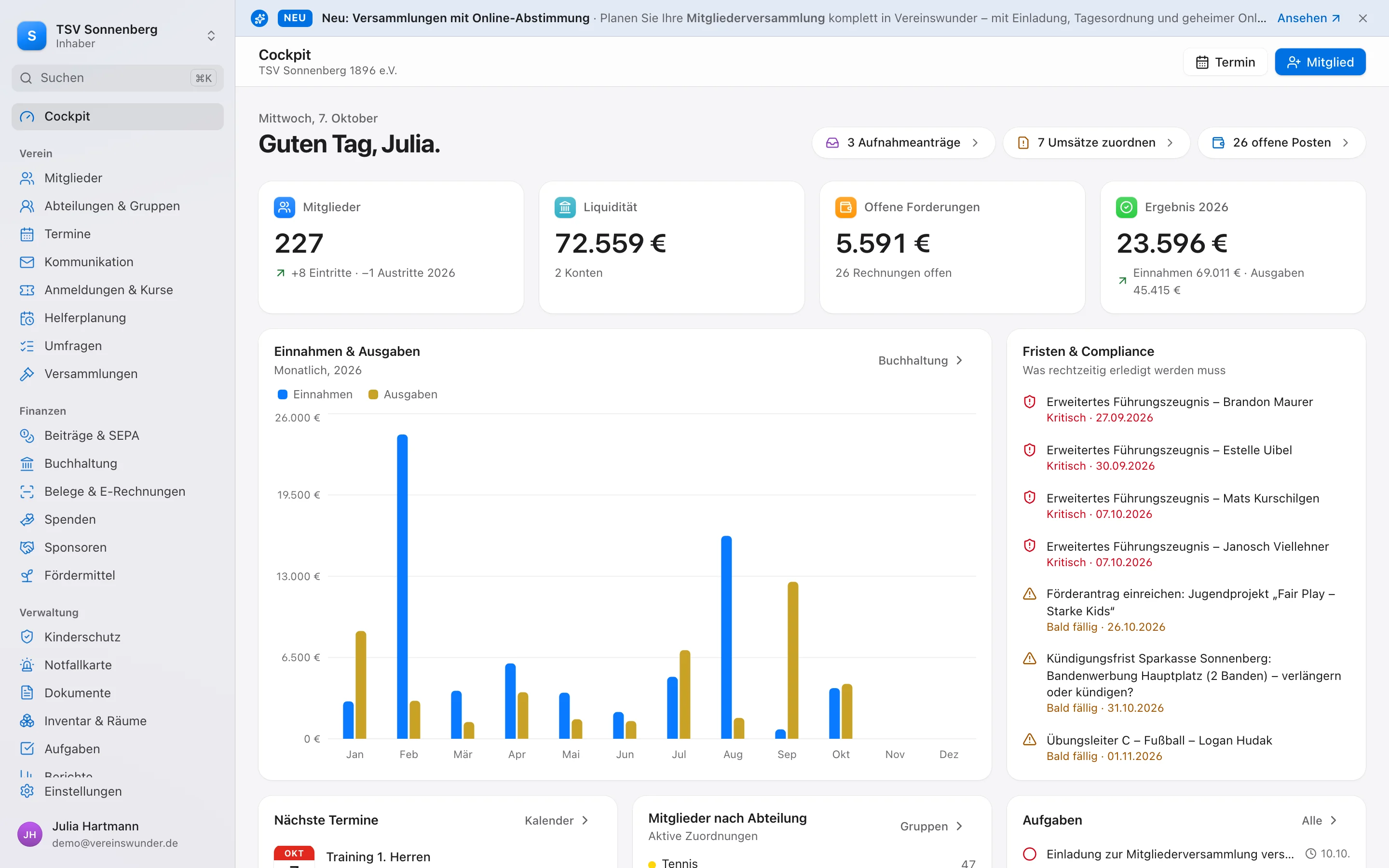Expand the TSV Sonnenberg organization switcher

click(x=117, y=36)
